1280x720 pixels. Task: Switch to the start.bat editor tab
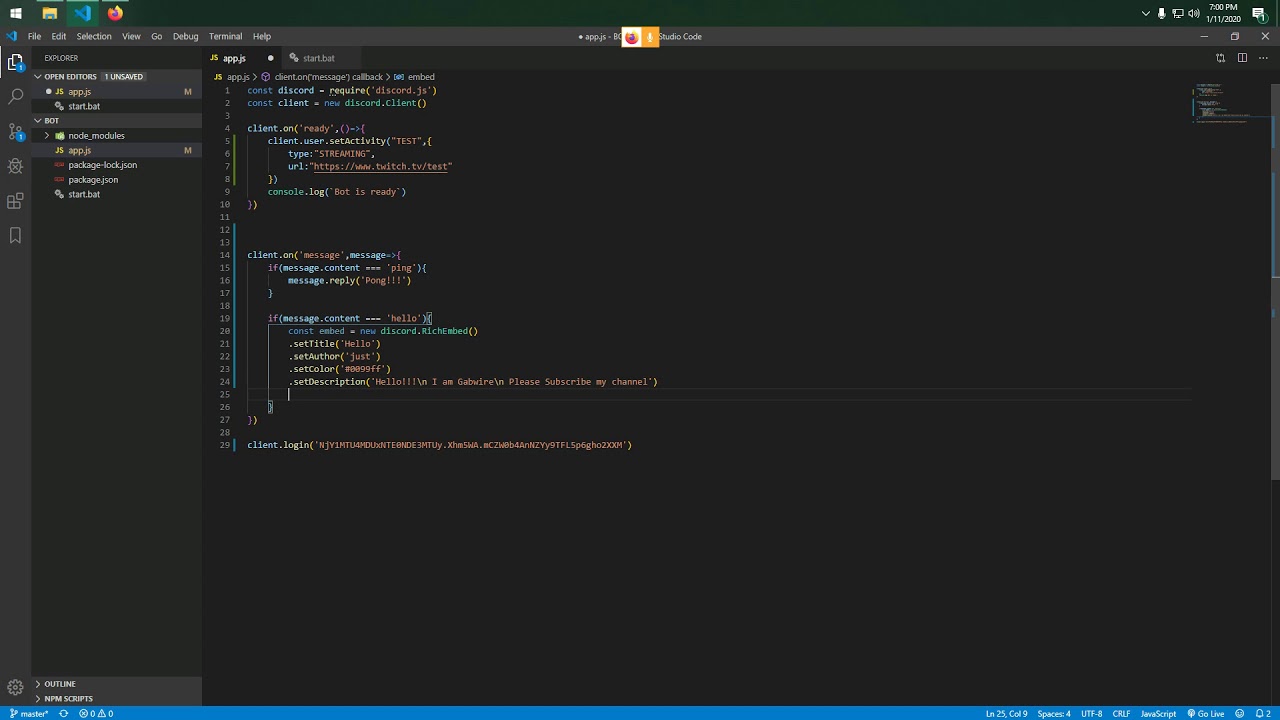319,58
